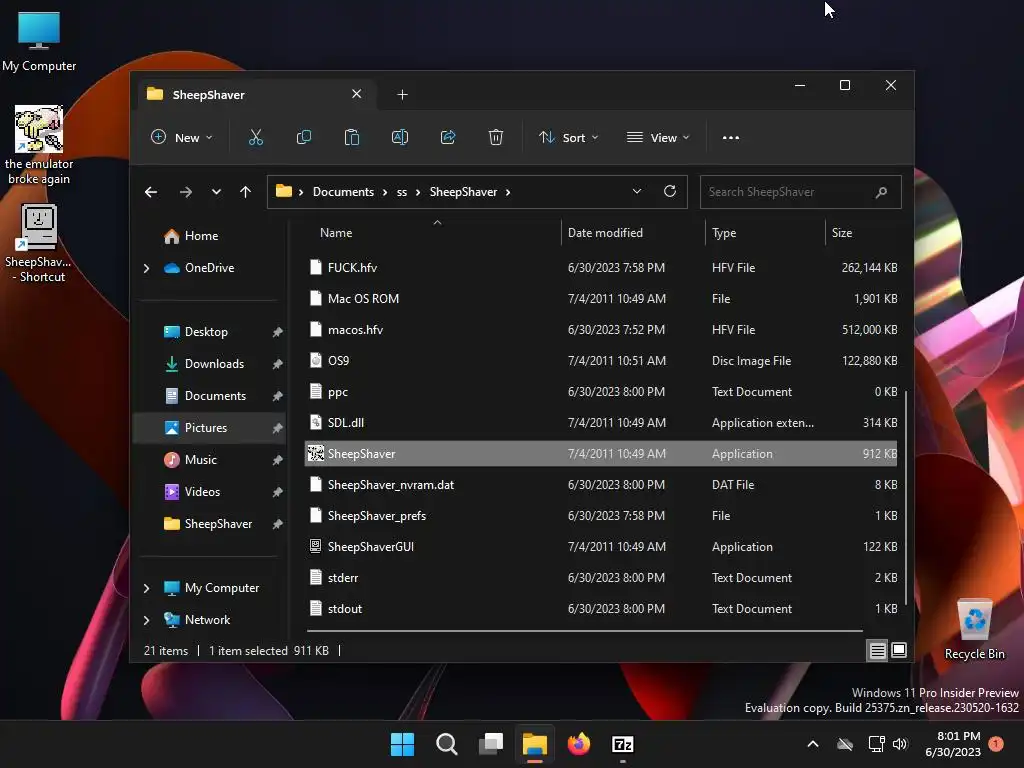Select the SDL.dll file
1024x768 pixels.
601,423
